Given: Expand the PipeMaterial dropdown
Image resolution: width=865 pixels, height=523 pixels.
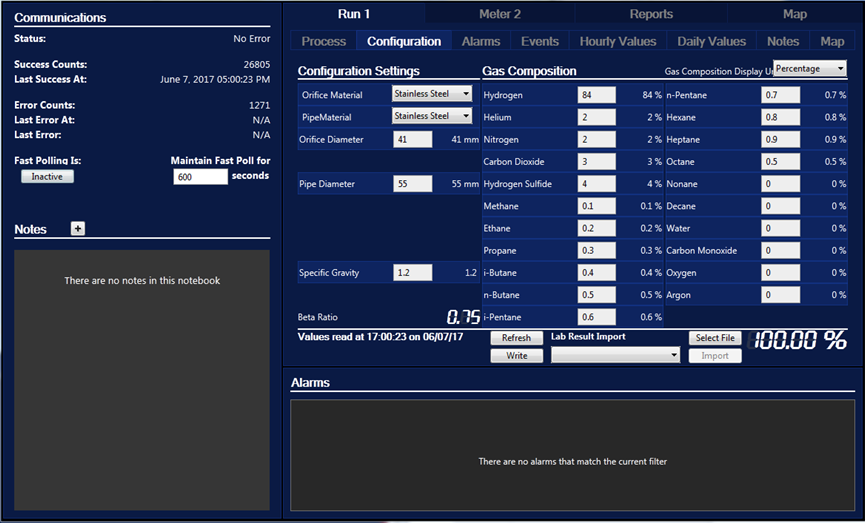Looking at the screenshot, I should [x=432, y=116].
